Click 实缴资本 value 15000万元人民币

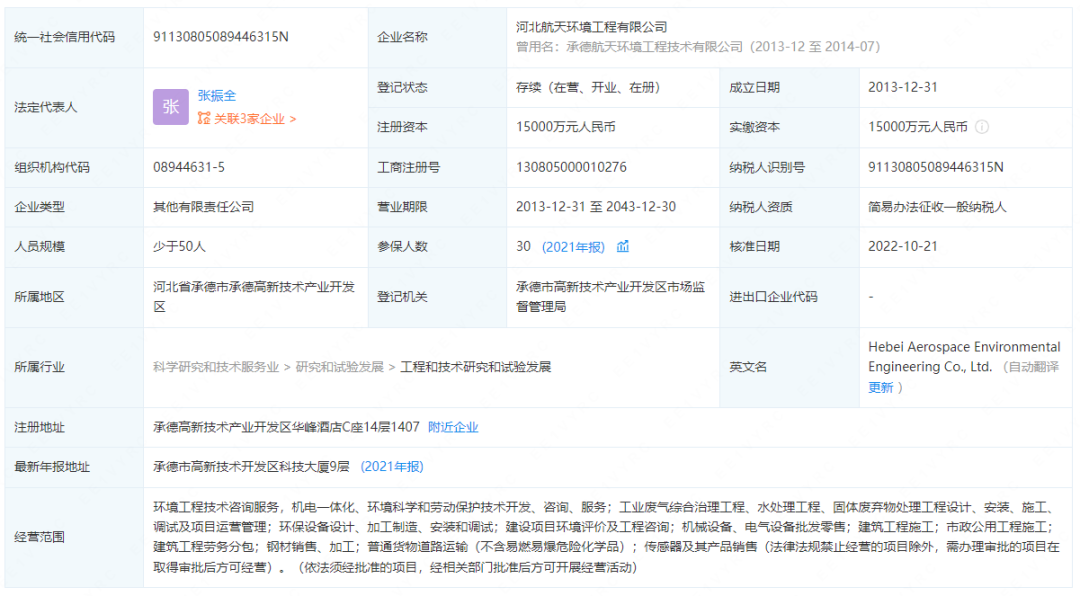(x=917, y=127)
